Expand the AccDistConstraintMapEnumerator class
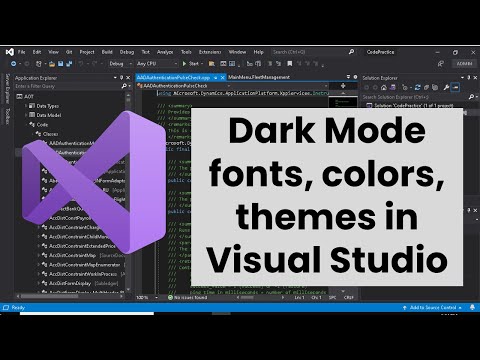This screenshot has height=360, width=480. pyautogui.click(x=39, y=265)
